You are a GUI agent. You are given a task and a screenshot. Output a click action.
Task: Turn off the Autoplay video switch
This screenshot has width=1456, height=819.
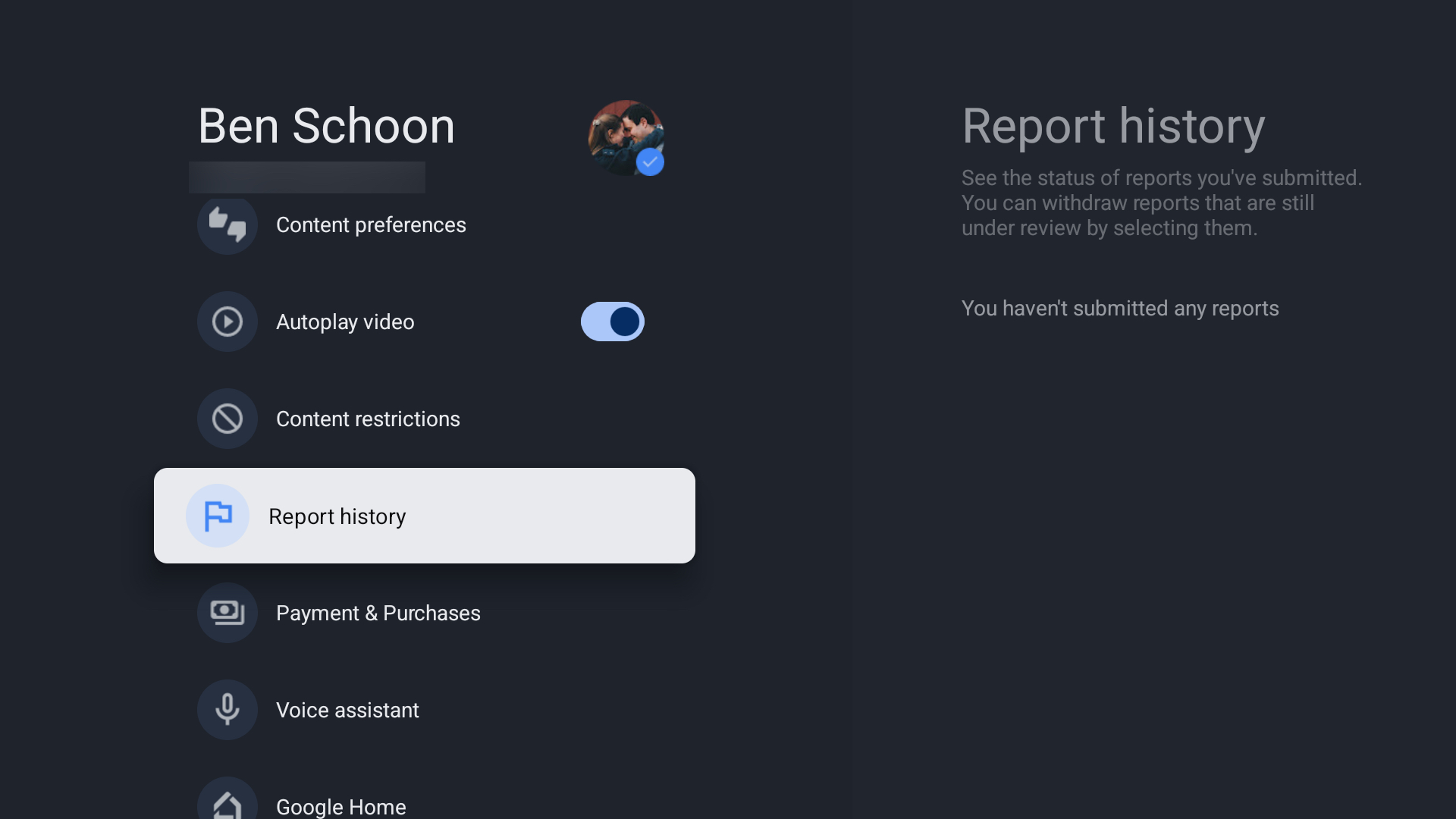pos(613,322)
